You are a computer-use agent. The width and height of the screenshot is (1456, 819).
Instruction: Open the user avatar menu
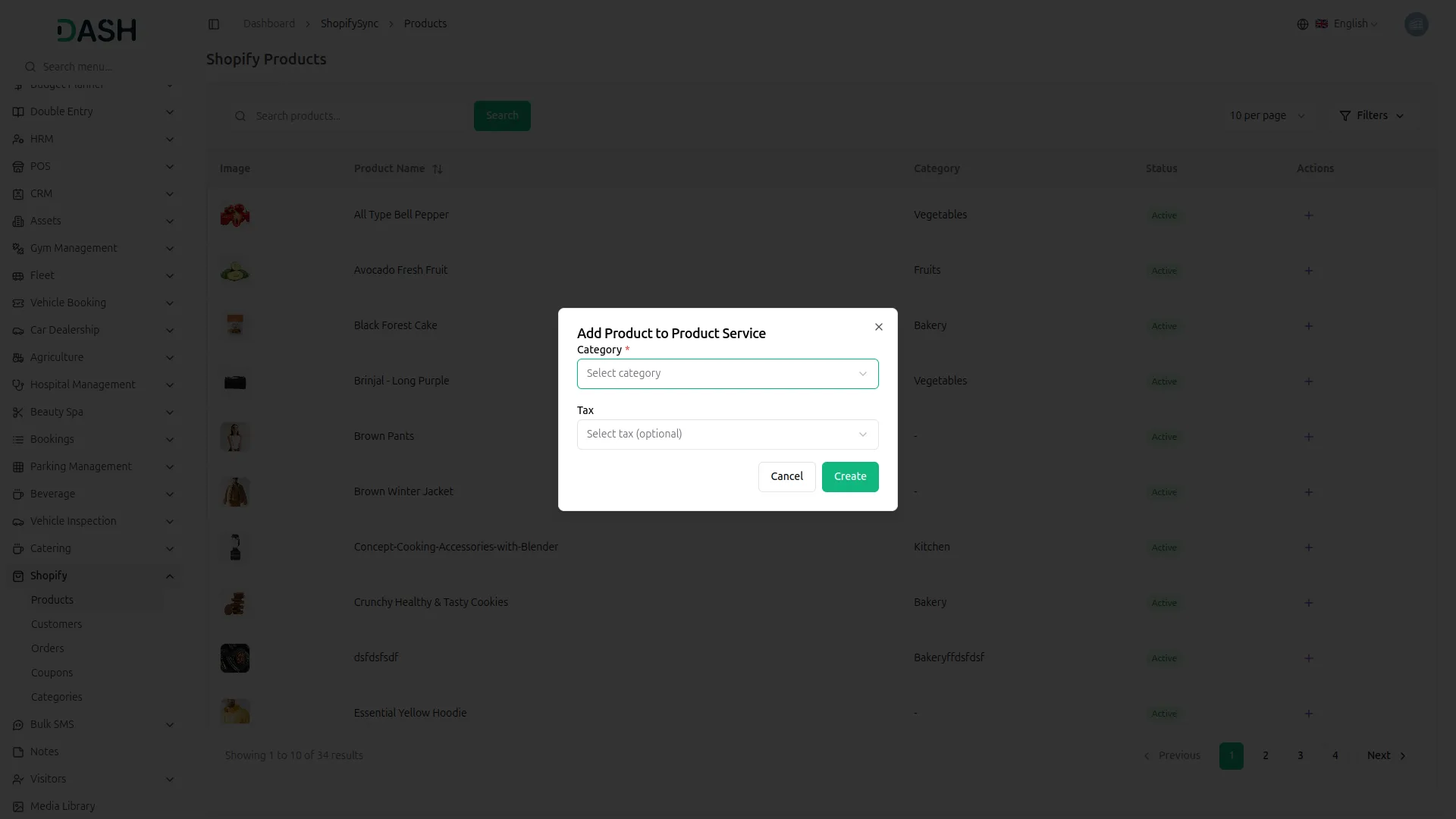[1416, 24]
